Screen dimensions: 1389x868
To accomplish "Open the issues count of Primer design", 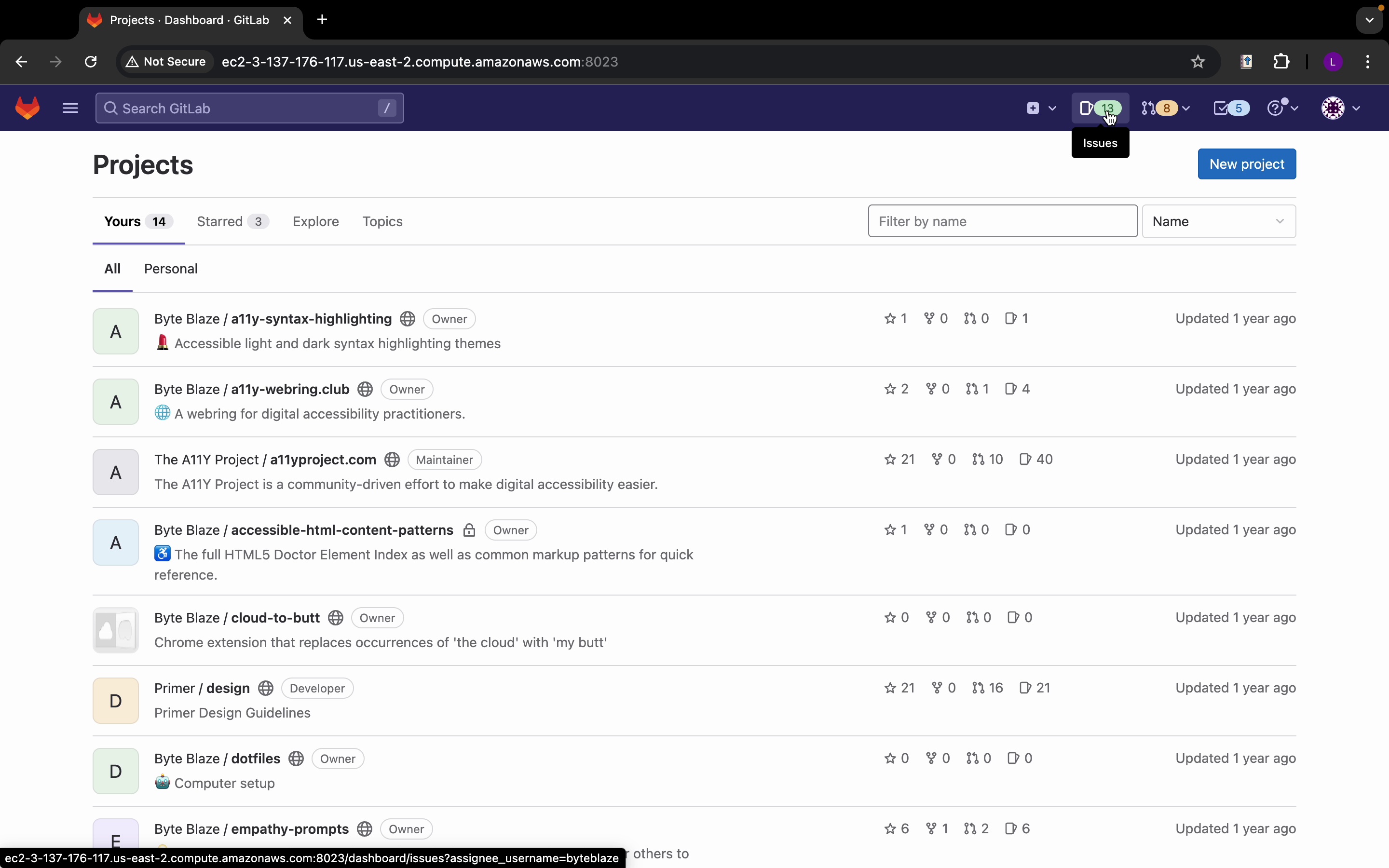I will (x=1035, y=688).
